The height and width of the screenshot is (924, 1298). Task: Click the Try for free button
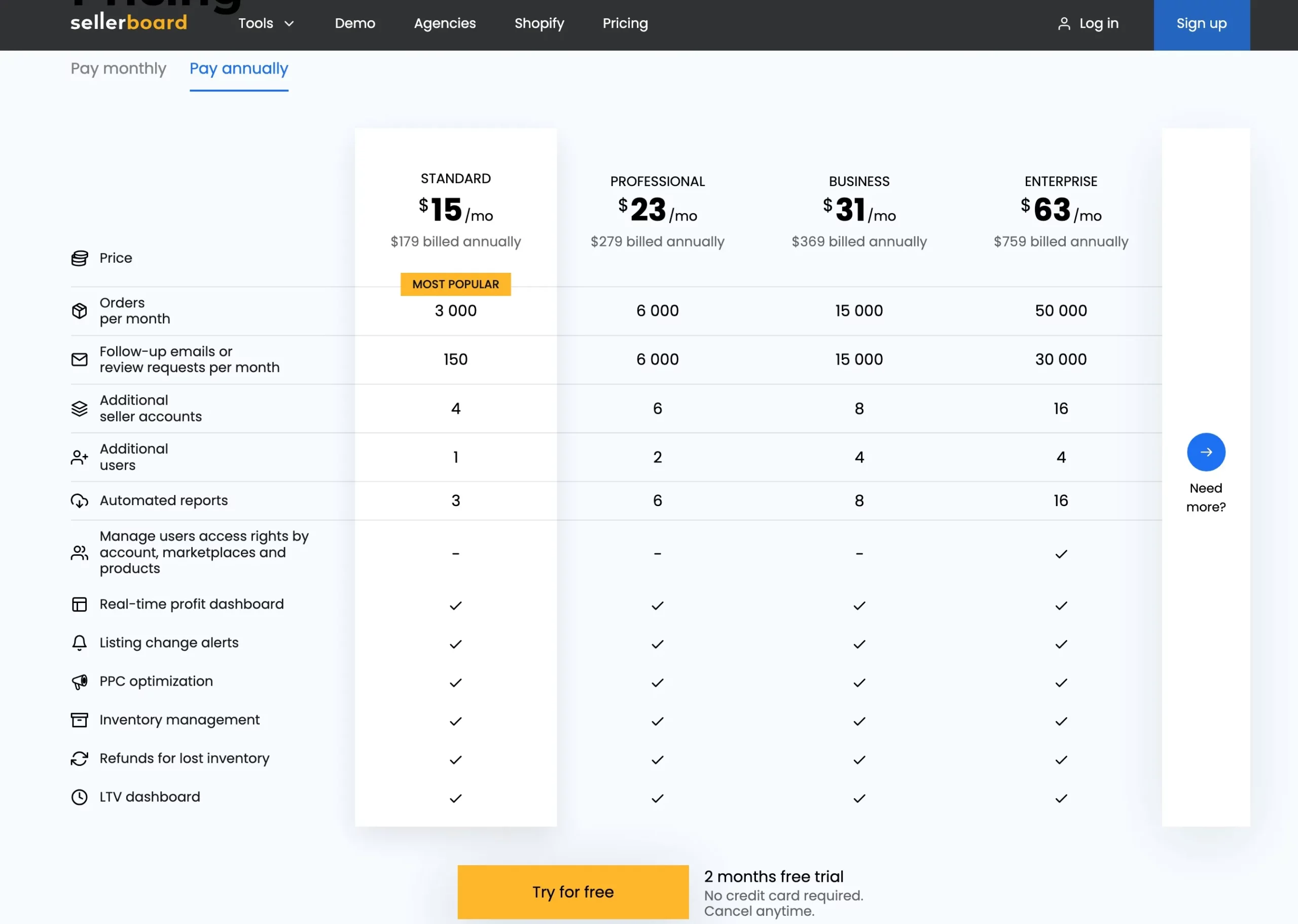click(573, 892)
